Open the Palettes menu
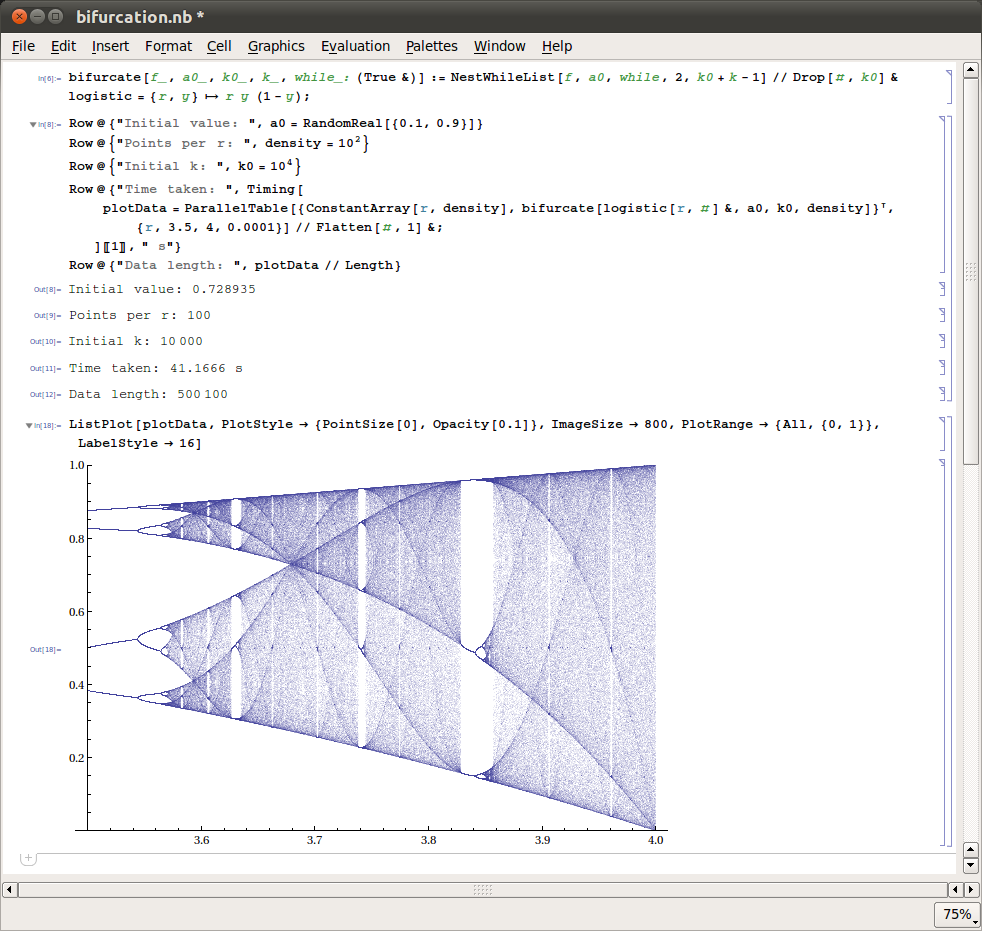 click(431, 46)
